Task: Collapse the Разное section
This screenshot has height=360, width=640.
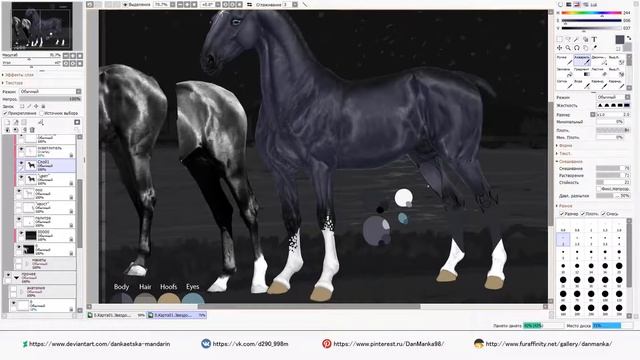Action: 564,206
